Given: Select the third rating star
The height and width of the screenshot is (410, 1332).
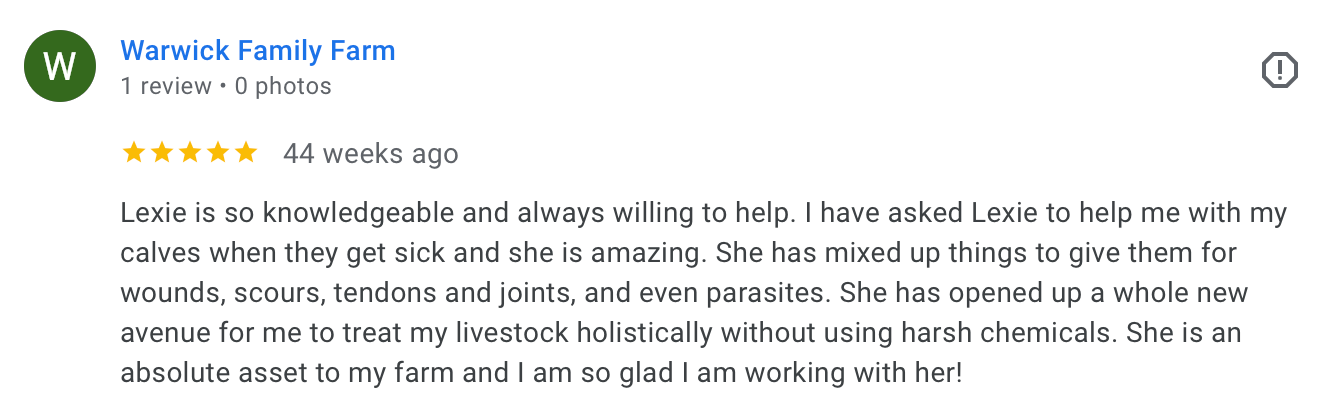Looking at the screenshot, I should click(189, 153).
